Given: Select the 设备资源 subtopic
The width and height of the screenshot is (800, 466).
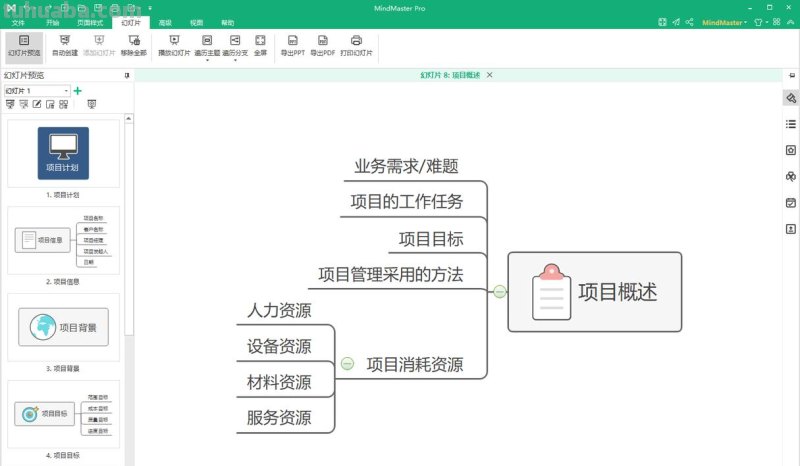Looking at the screenshot, I should (279, 347).
